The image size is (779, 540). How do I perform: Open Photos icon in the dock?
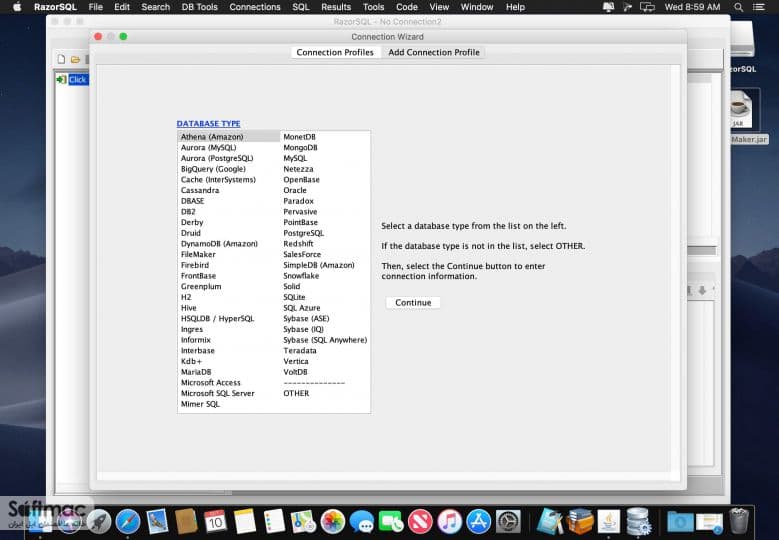332,522
